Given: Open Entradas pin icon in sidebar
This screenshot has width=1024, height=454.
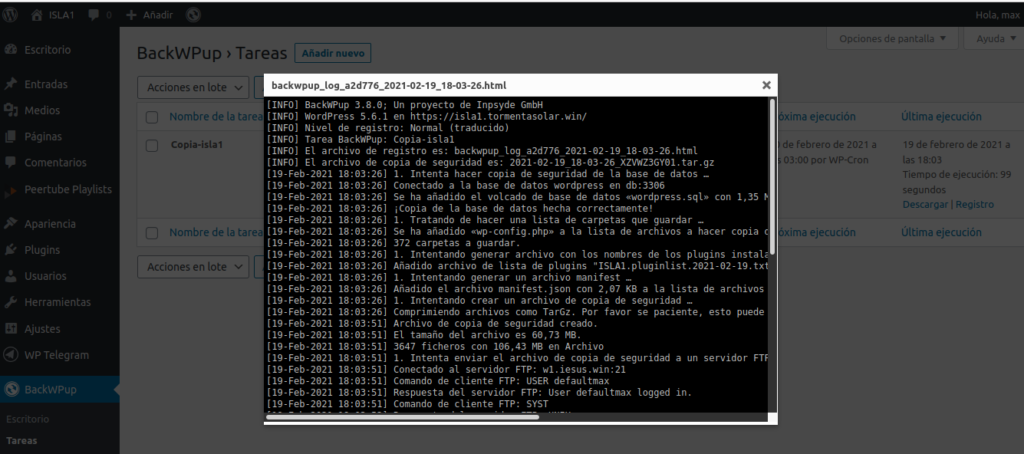Looking at the screenshot, I should coord(10,84).
